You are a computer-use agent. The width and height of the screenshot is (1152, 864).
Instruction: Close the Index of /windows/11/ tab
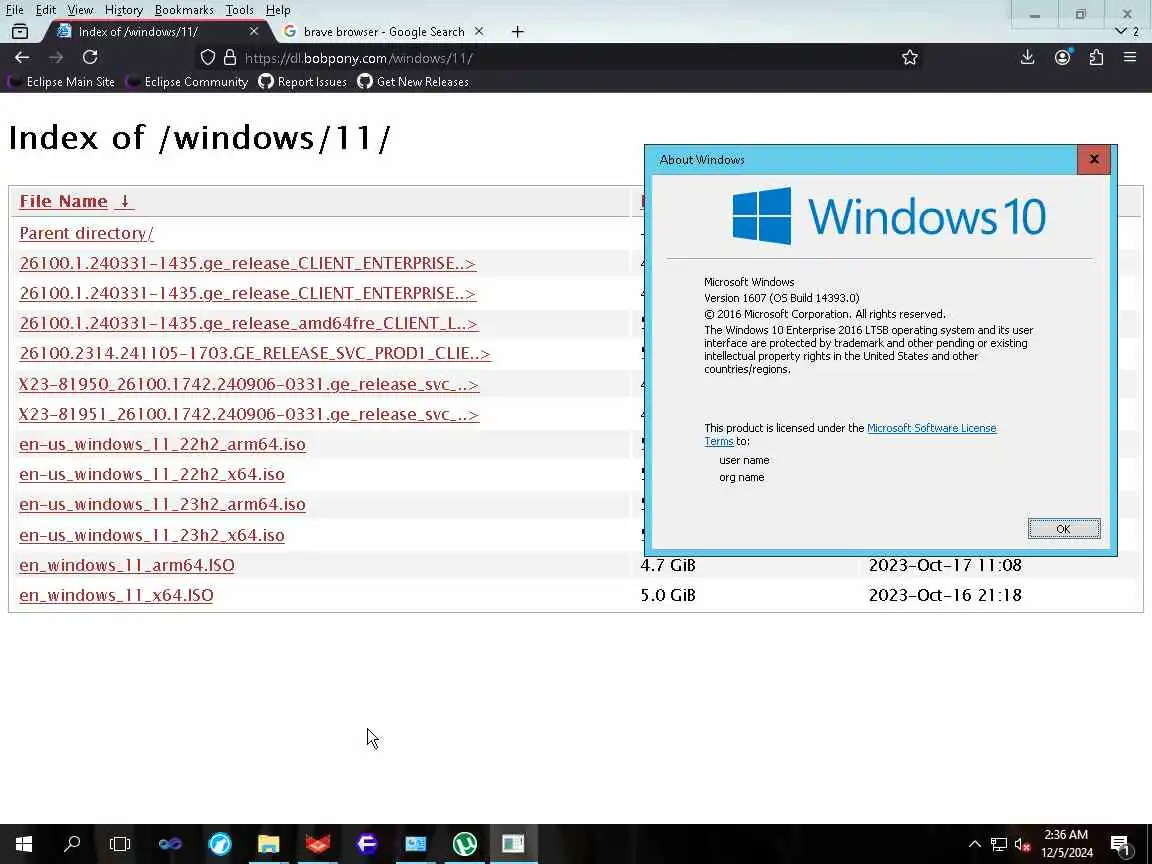[253, 32]
